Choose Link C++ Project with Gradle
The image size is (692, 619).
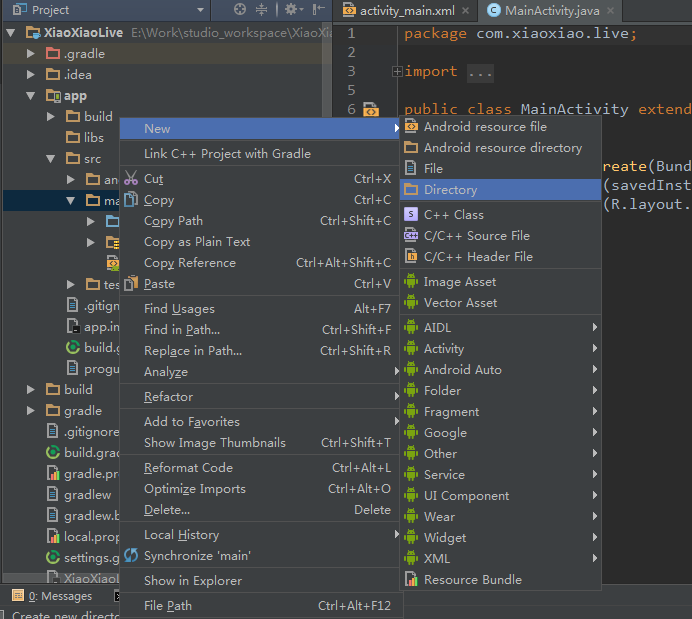tap(260, 154)
